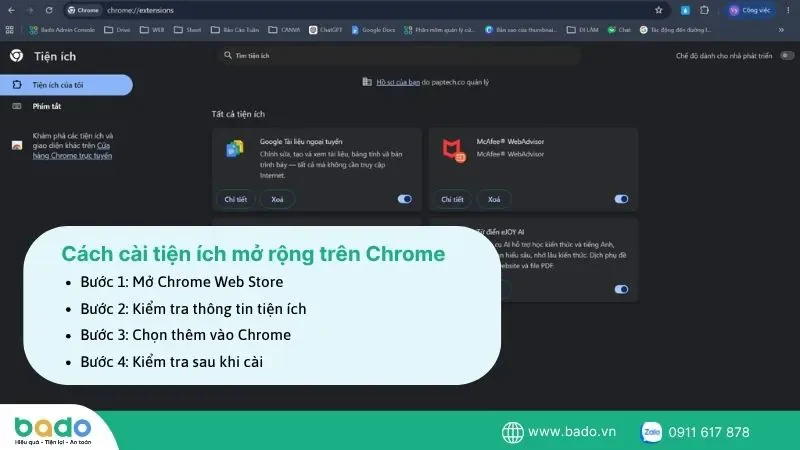Image resolution: width=800 pixels, height=450 pixels.
Task: Click the Tất cả tiện ích heading
Action: (x=238, y=114)
